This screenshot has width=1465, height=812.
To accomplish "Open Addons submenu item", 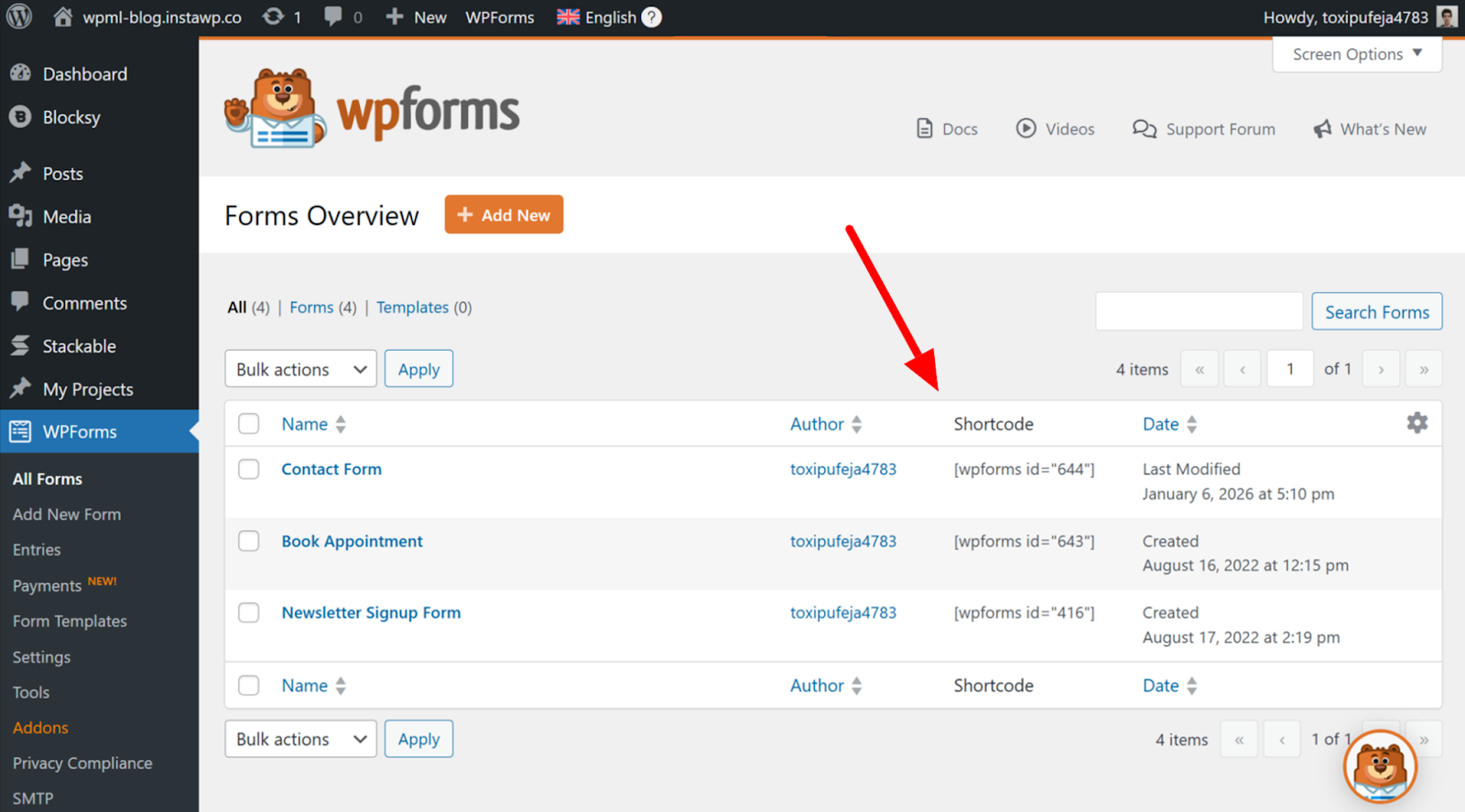I will (40, 728).
